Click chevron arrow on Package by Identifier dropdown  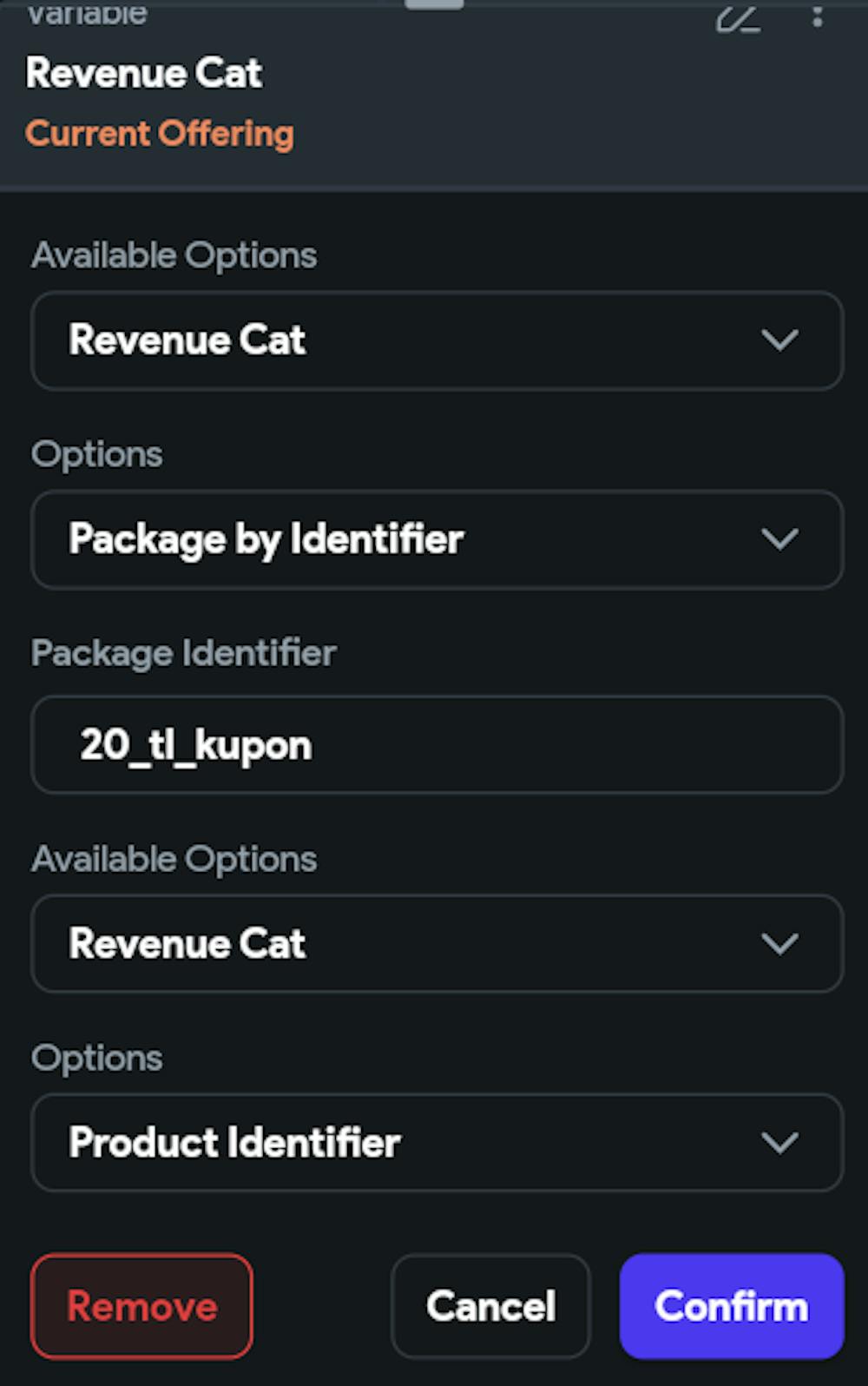(x=779, y=539)
